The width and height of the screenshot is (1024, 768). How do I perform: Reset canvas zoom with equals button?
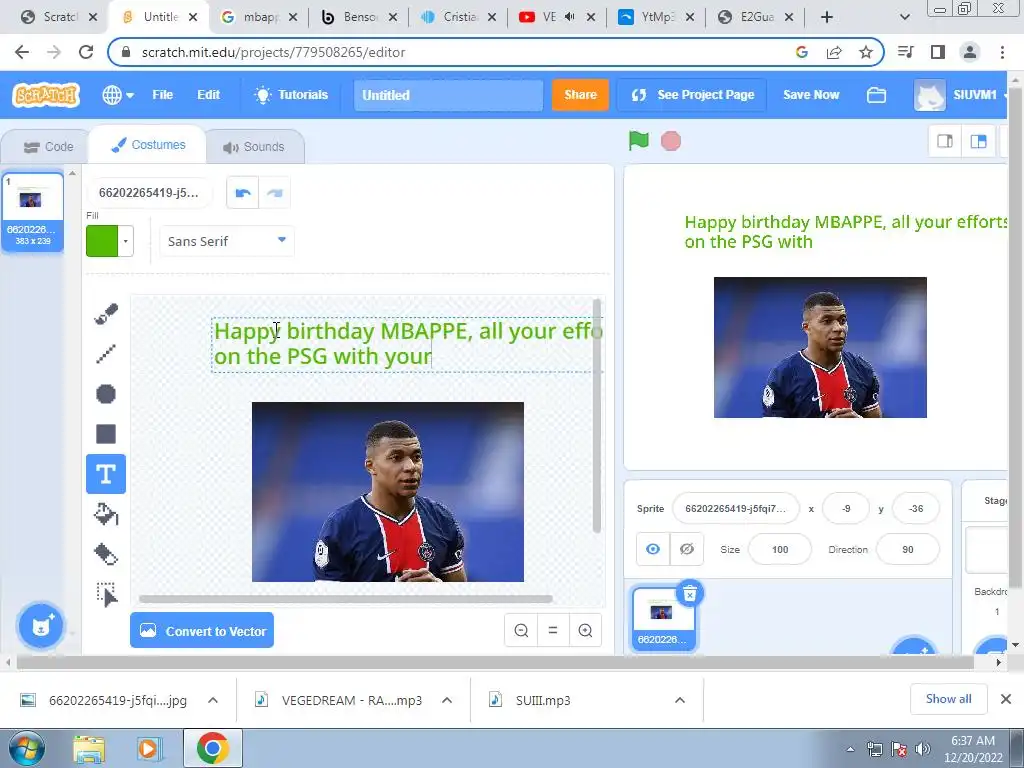pyautogui.click(x=553, y=630)
